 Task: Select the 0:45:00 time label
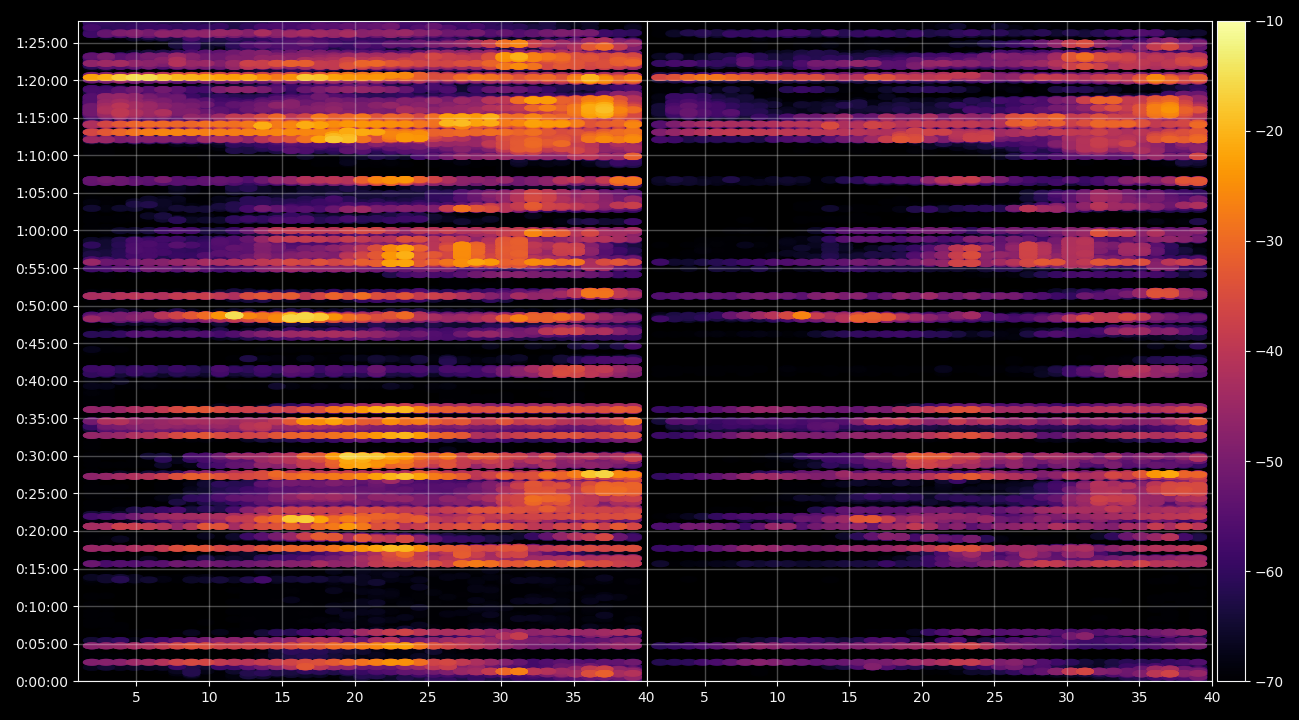tap(42, 343)
